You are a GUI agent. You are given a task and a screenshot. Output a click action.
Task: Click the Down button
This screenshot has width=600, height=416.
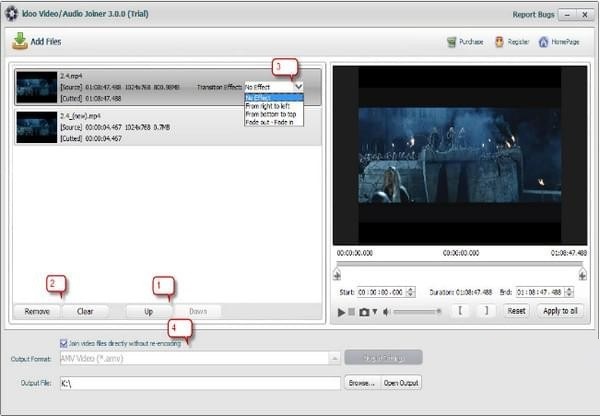click(198, 311)
